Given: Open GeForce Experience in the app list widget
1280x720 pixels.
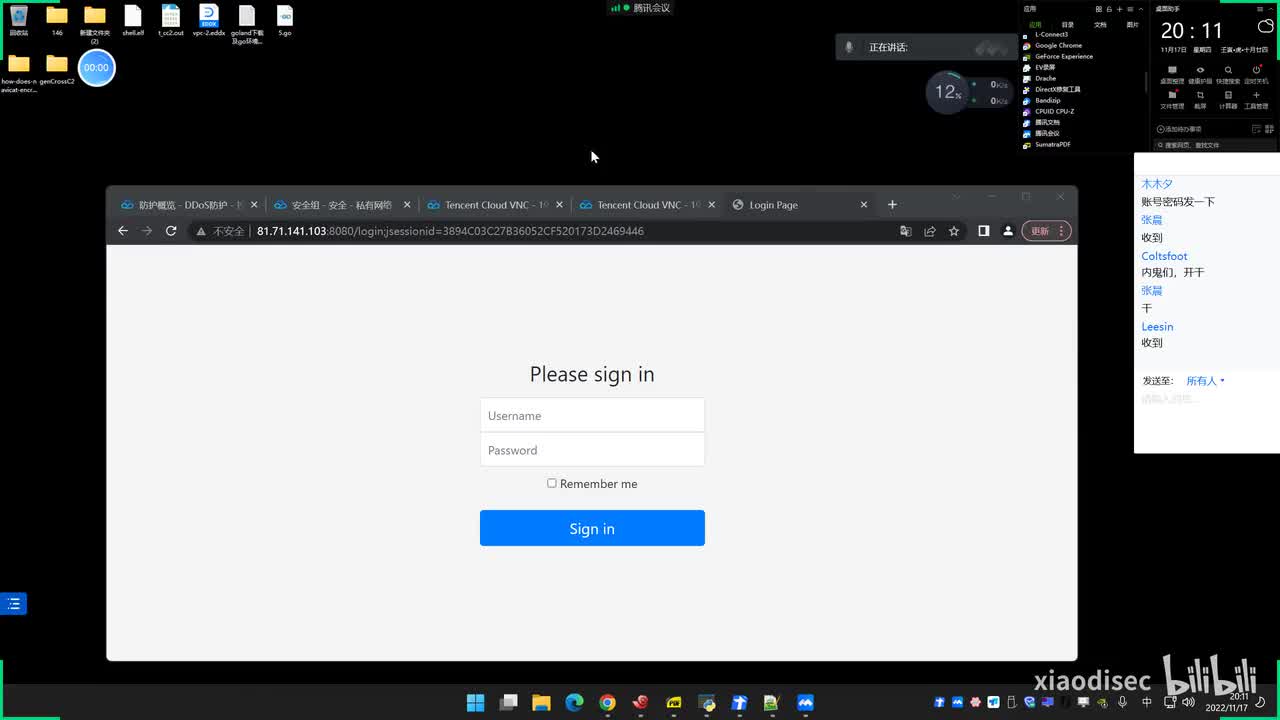Looking at the screenshot, I should tap(1058, 56).
